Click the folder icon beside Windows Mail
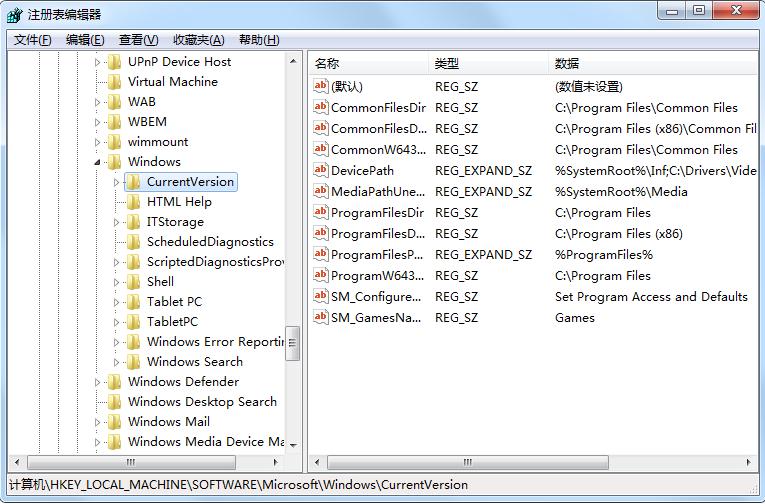This screenshot has width=765, height=504. point(114,422)
